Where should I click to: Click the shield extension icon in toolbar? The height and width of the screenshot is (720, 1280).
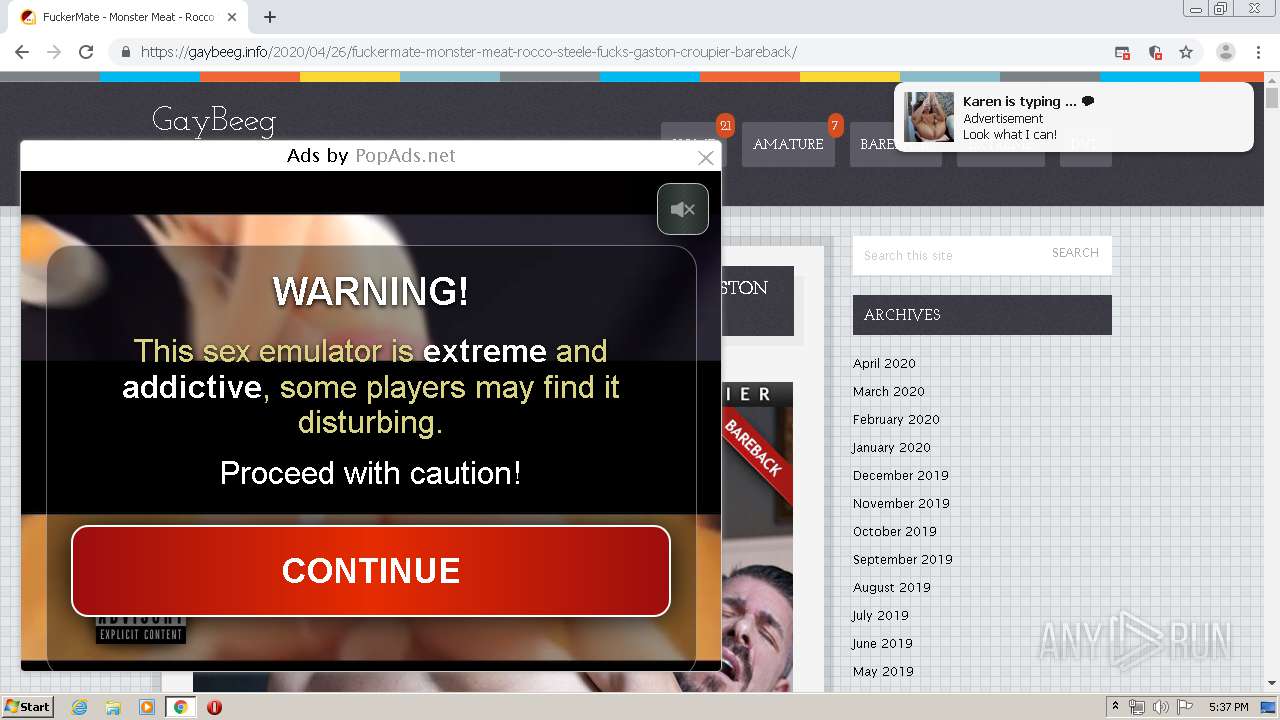1155,52
